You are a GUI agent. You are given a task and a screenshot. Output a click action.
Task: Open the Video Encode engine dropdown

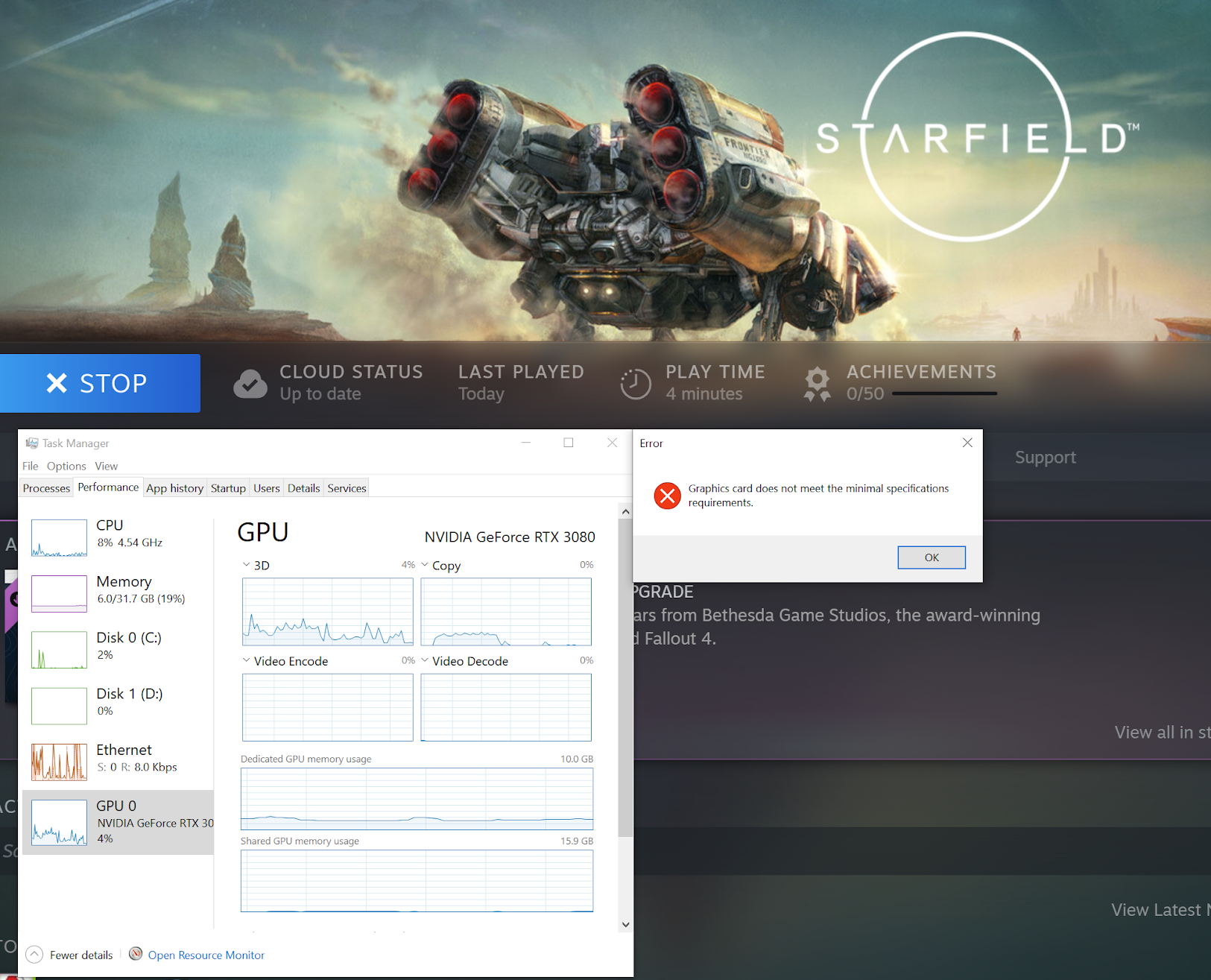pos(247,660)
